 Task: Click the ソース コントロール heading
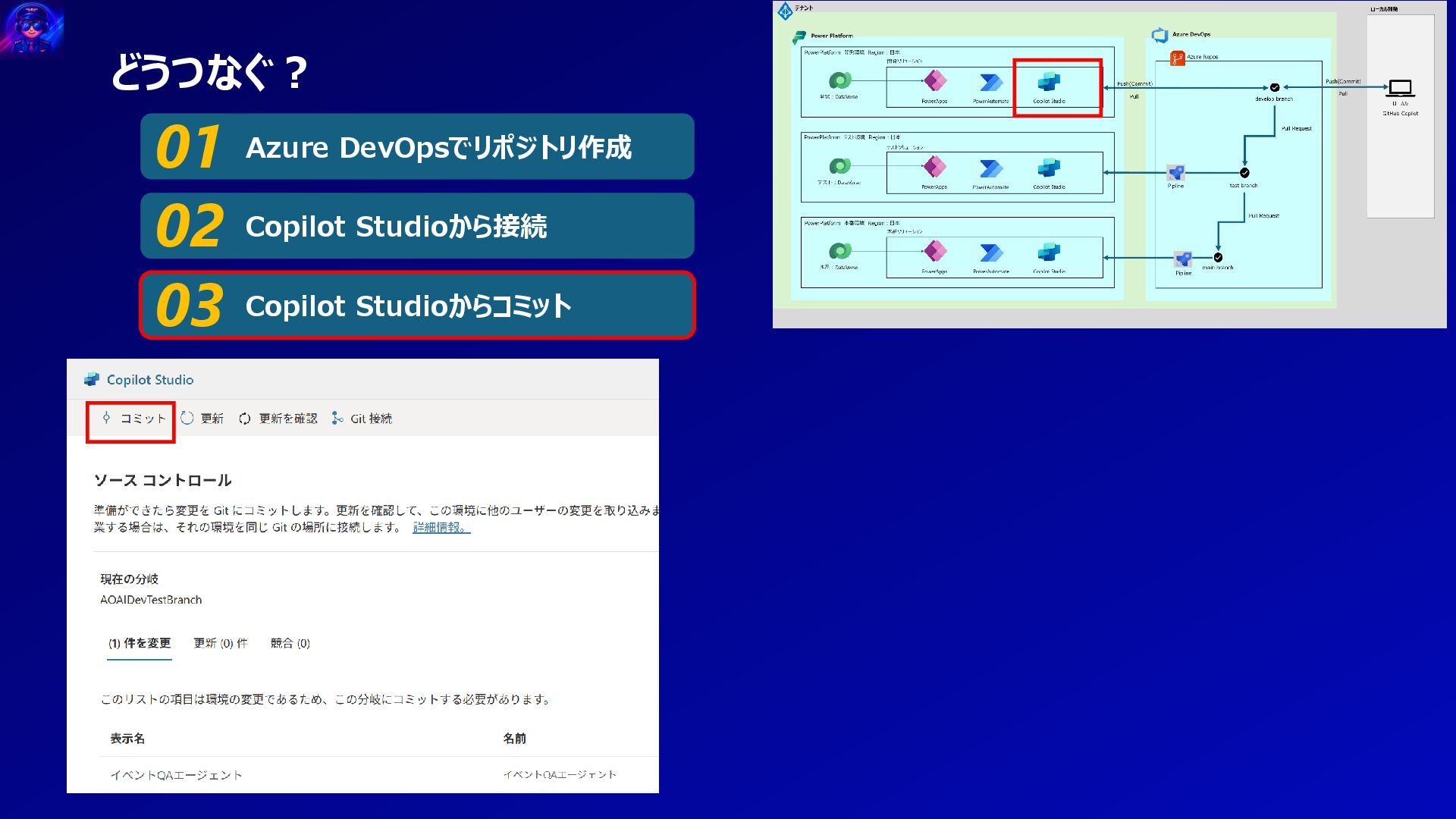(x=162, y=480)
